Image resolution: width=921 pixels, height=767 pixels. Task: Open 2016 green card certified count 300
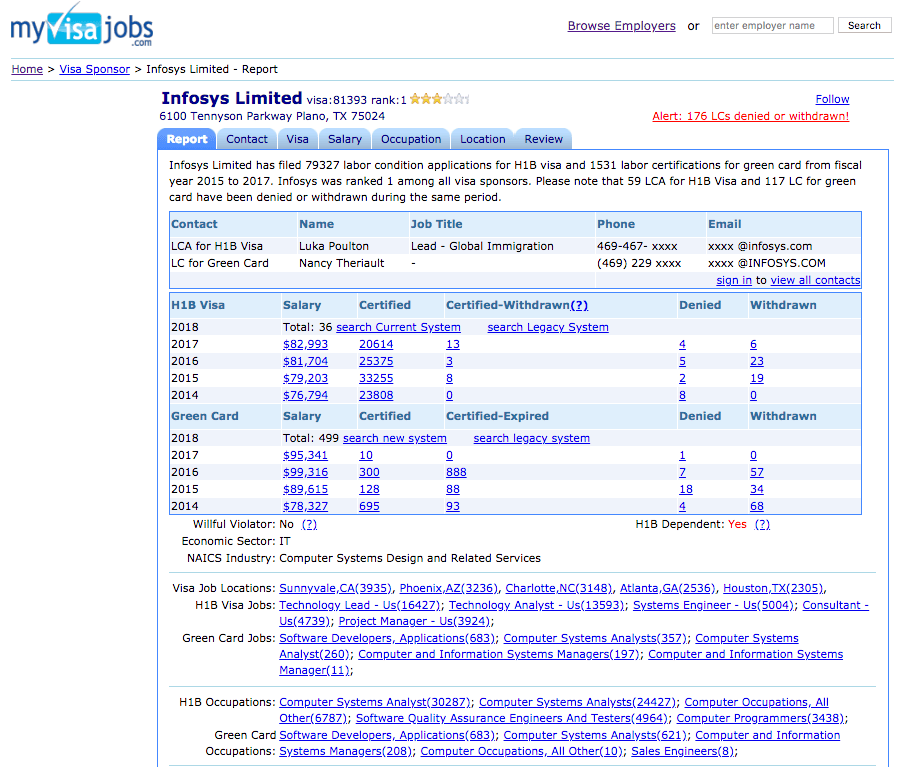[369, 472]
